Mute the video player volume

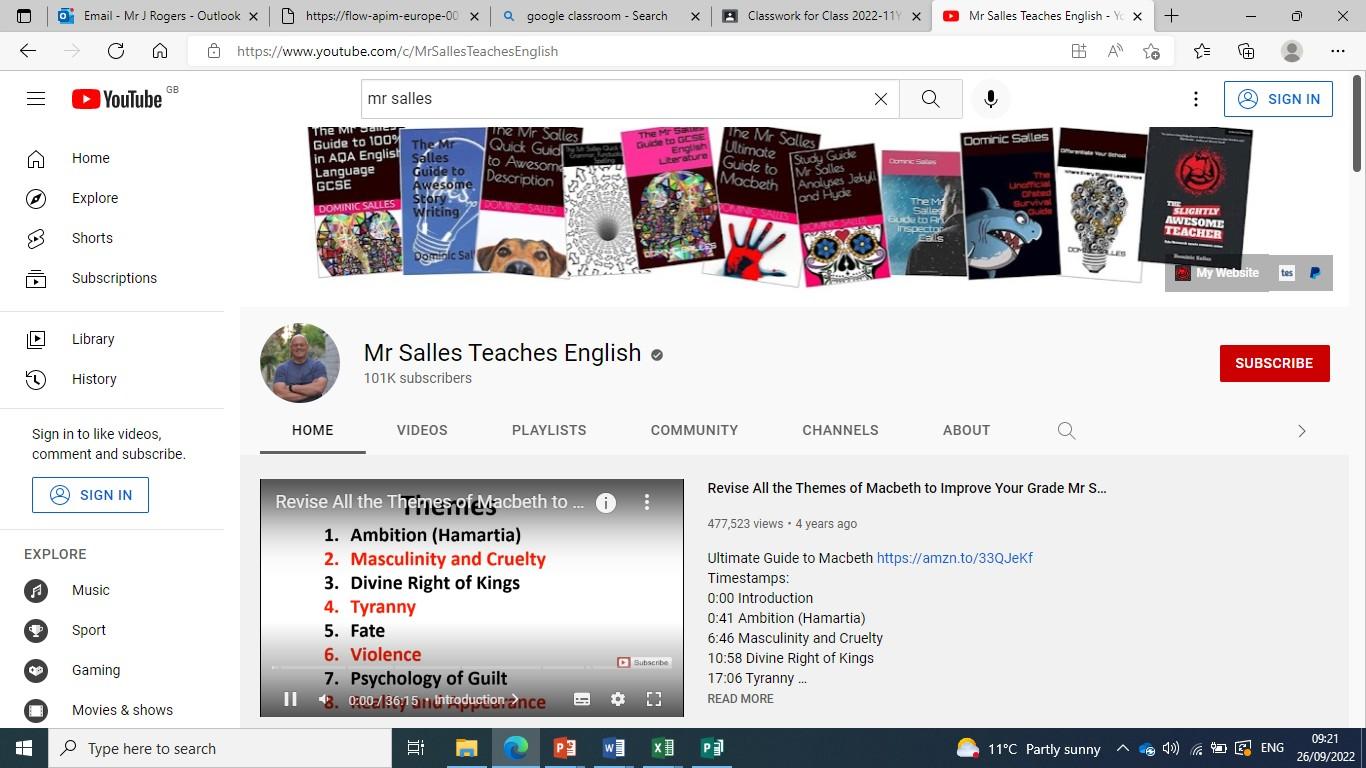click(x=325, y=700)
